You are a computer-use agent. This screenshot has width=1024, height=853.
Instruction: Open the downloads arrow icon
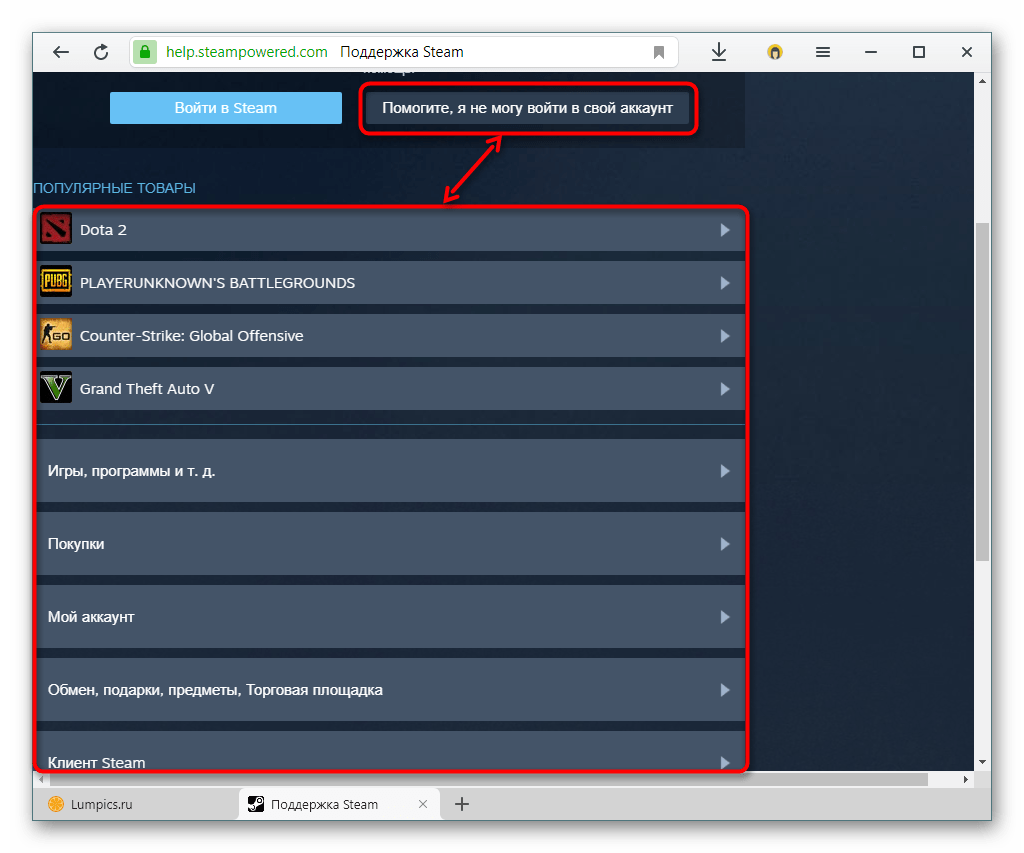coord(719,52)
